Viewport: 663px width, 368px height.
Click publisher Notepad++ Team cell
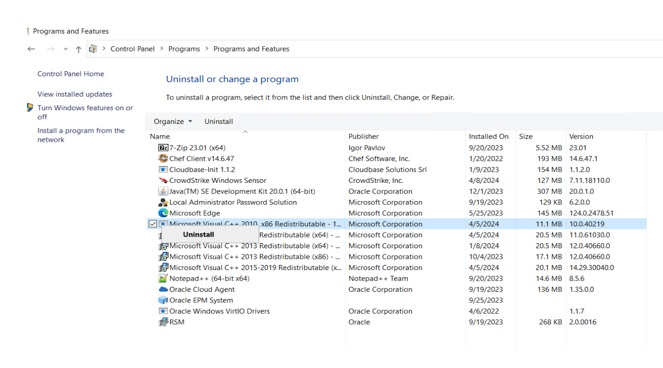click(x=378, y=279)
